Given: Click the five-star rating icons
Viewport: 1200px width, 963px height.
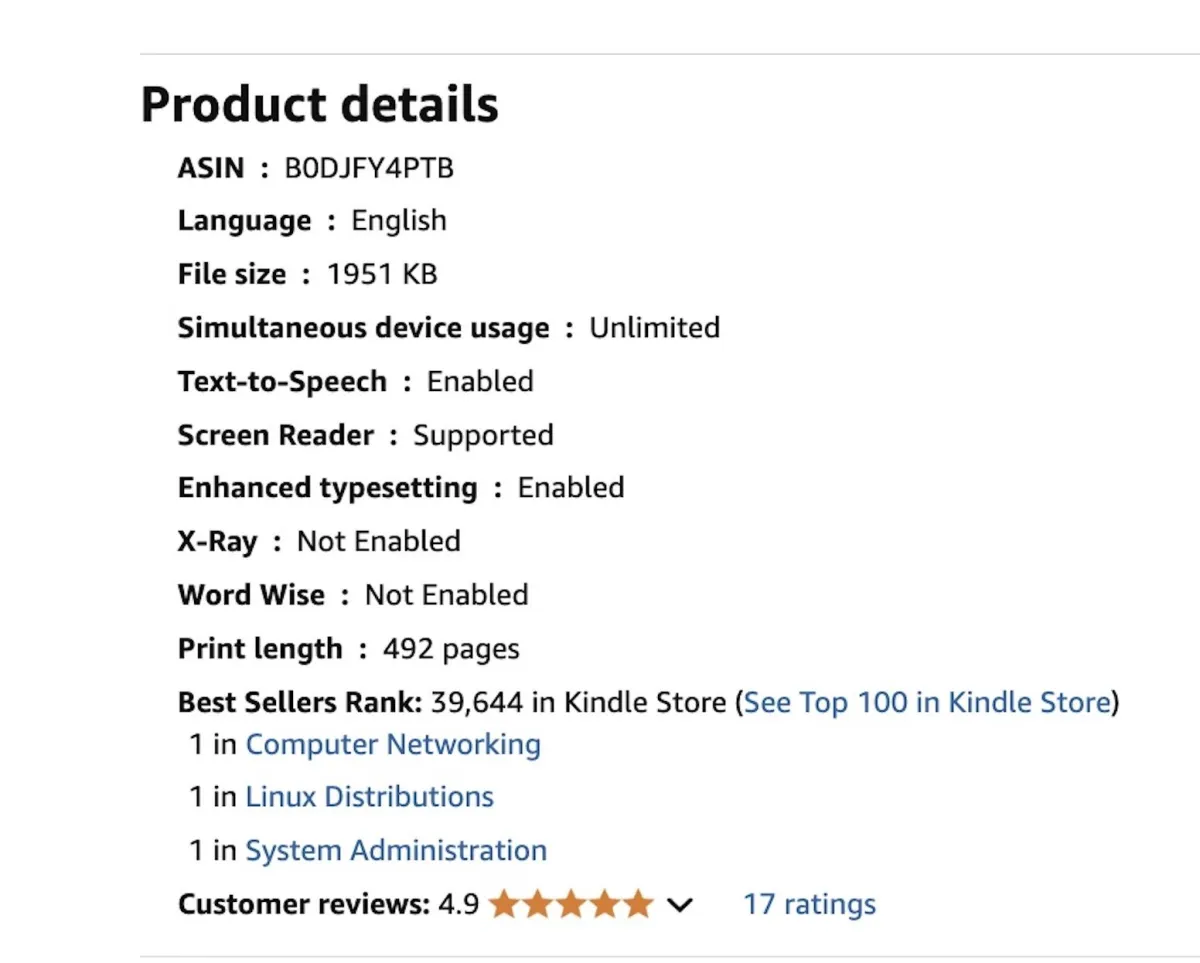Looking at the screenshot, I should click(571, 905).
